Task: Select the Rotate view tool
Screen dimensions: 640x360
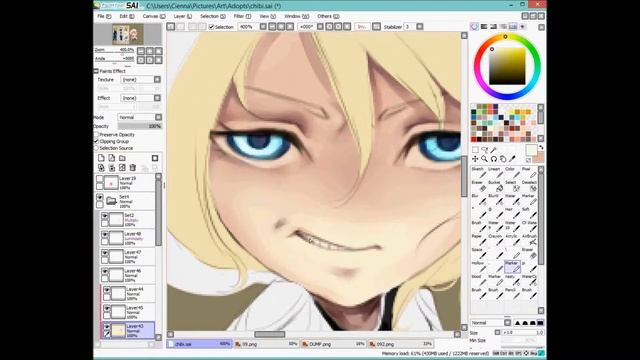Action: pyautogui.click(x=494, y=159)
